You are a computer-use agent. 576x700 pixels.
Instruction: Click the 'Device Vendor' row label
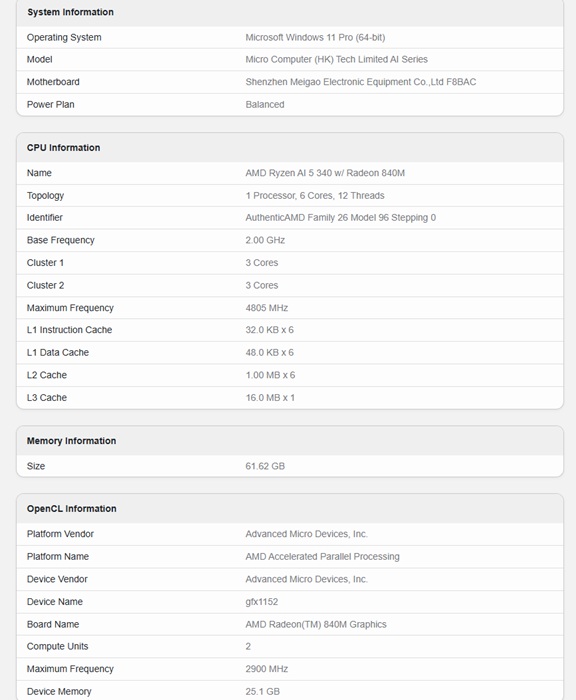[x=57, y=579]
